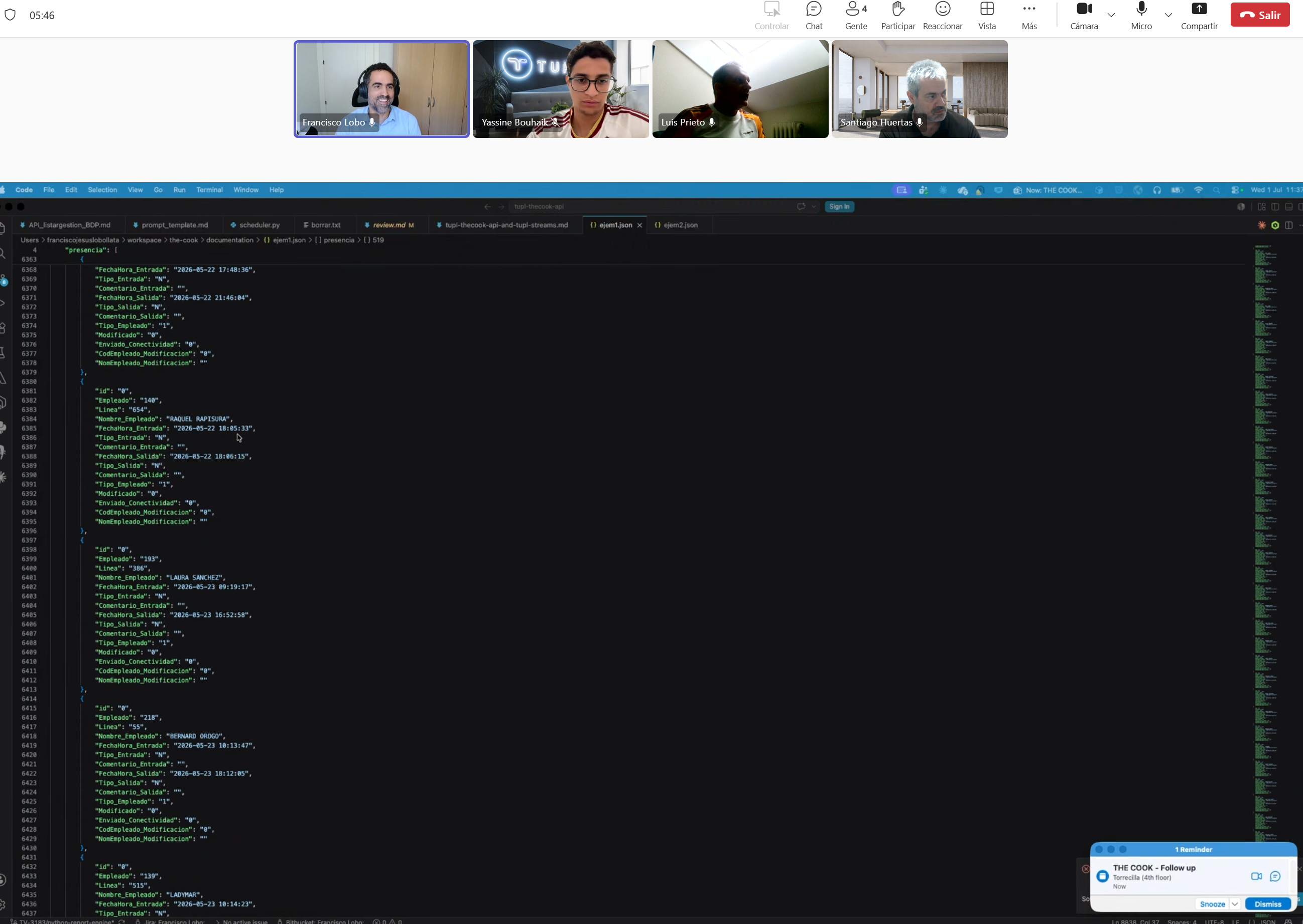1303x924 pixels.
Task: Click the headphones menu bar icon
Action: tap(1157, 190)
